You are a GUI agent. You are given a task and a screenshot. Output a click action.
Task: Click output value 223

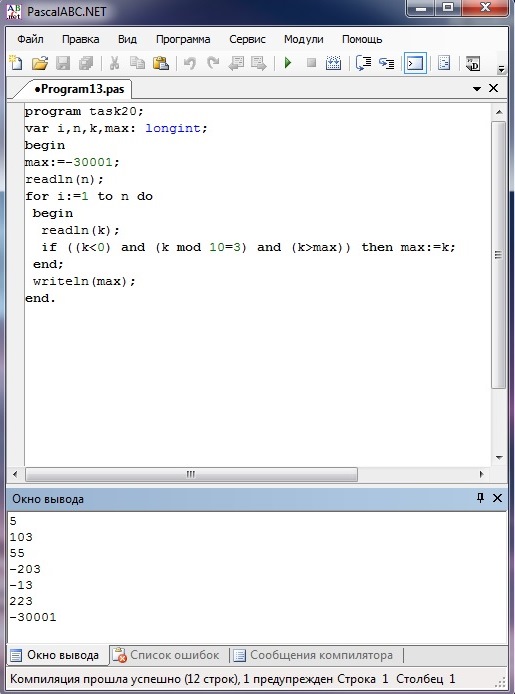21,601
